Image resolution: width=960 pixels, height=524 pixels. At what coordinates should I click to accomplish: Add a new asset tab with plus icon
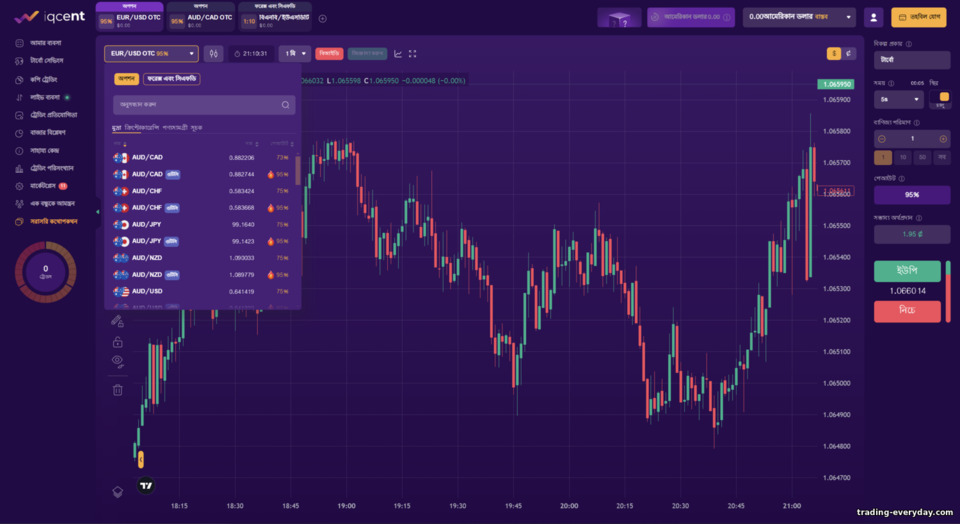(x=323, y=19)
